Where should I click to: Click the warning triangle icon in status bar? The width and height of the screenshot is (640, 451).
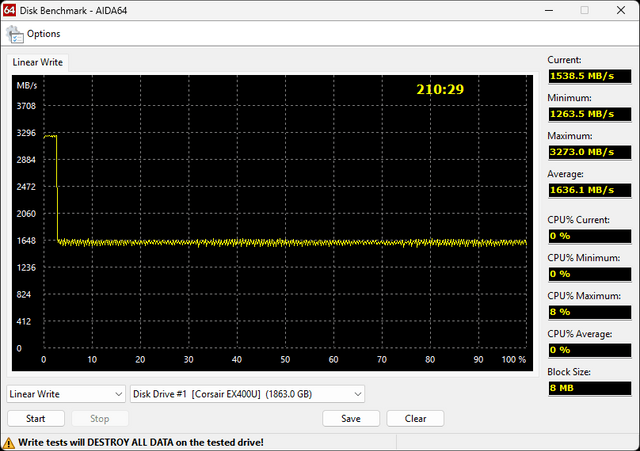click(8, 443)
